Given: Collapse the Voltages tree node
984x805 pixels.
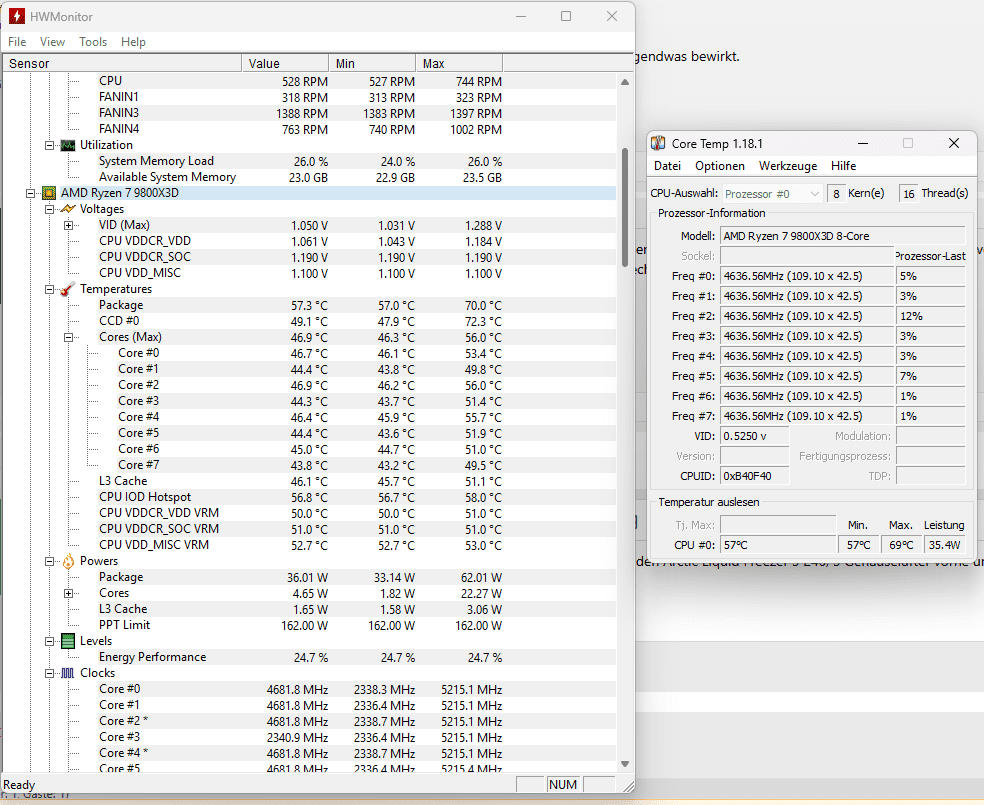Looking at the screenshot, I should (x=50, y=210).
